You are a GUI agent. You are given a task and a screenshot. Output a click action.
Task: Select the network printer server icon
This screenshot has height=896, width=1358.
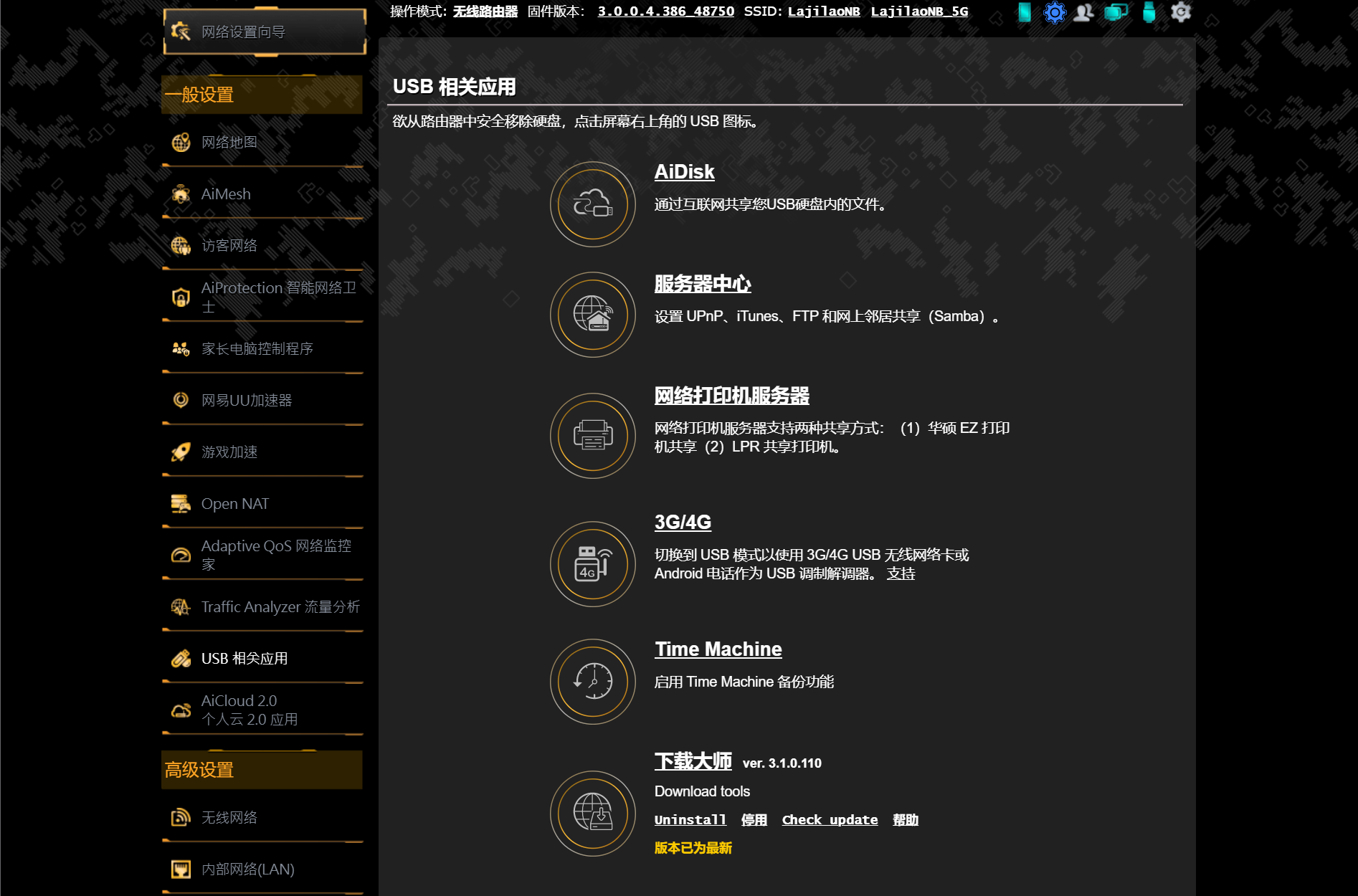(592, 435)
